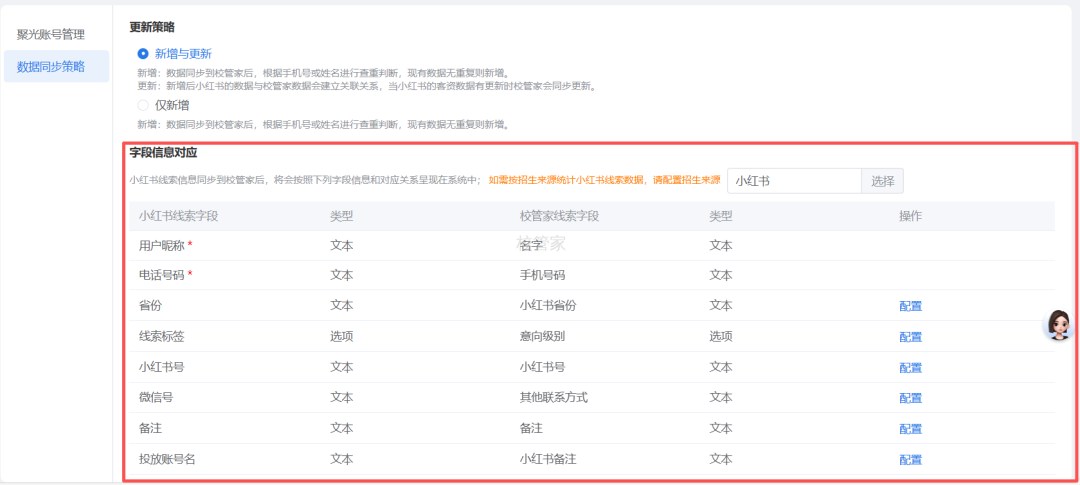1080x485 pixels.
Task: Configure the 投放账号名 field mapping
Action: pos(910,460)
